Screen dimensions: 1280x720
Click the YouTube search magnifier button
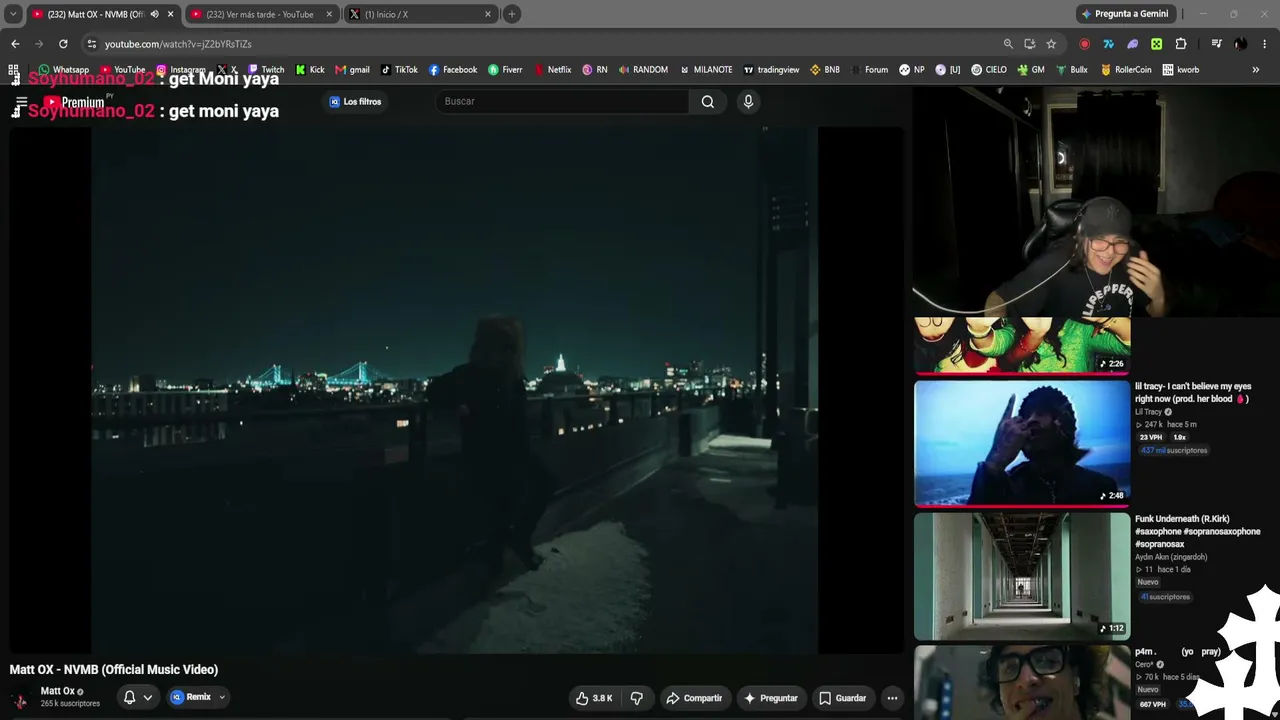pos(708,101)
